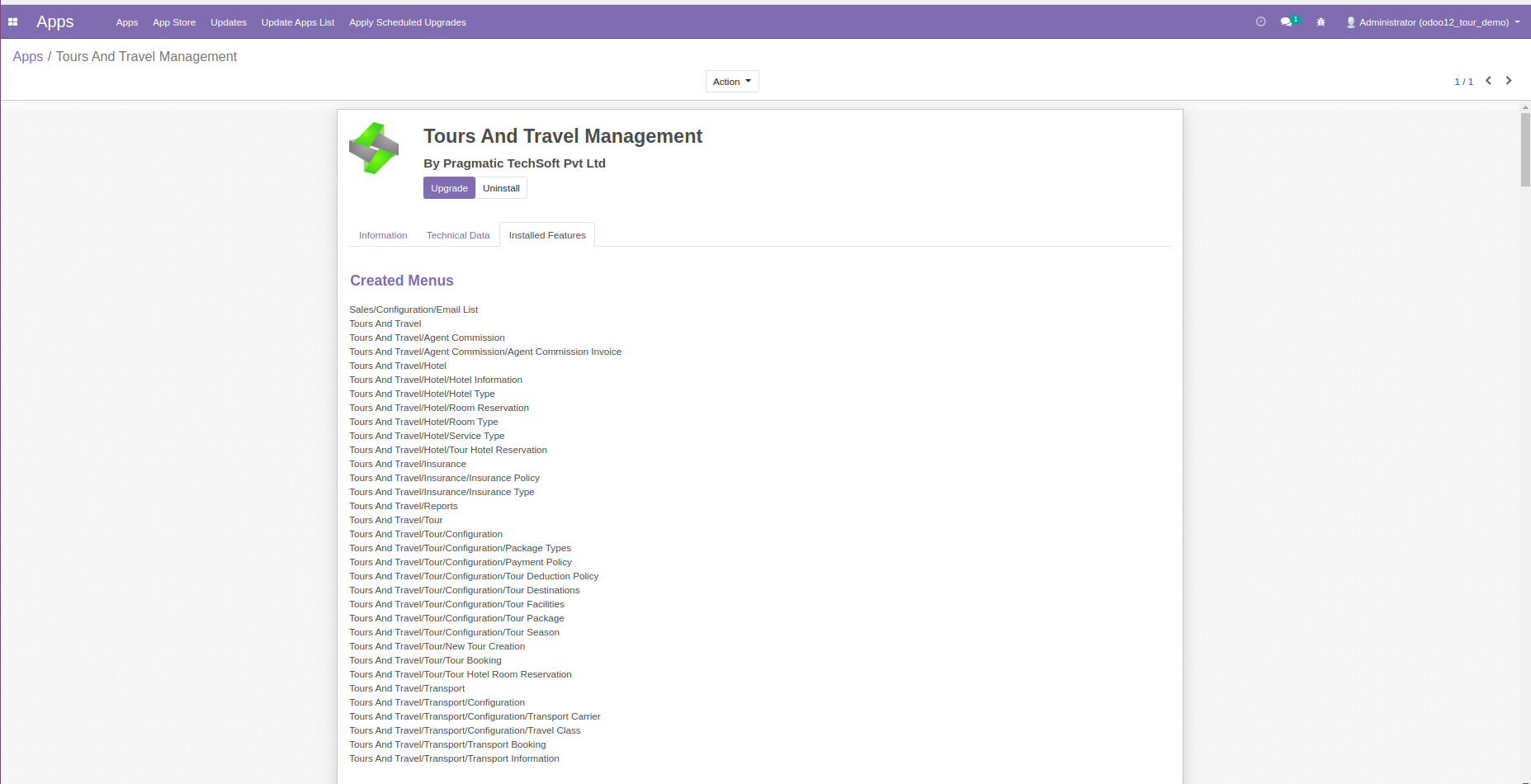The height and width of the screenshot is (784, 1531).
Task: Click the 'Configuration/Travel Class' entry
Action: (465, 730)
